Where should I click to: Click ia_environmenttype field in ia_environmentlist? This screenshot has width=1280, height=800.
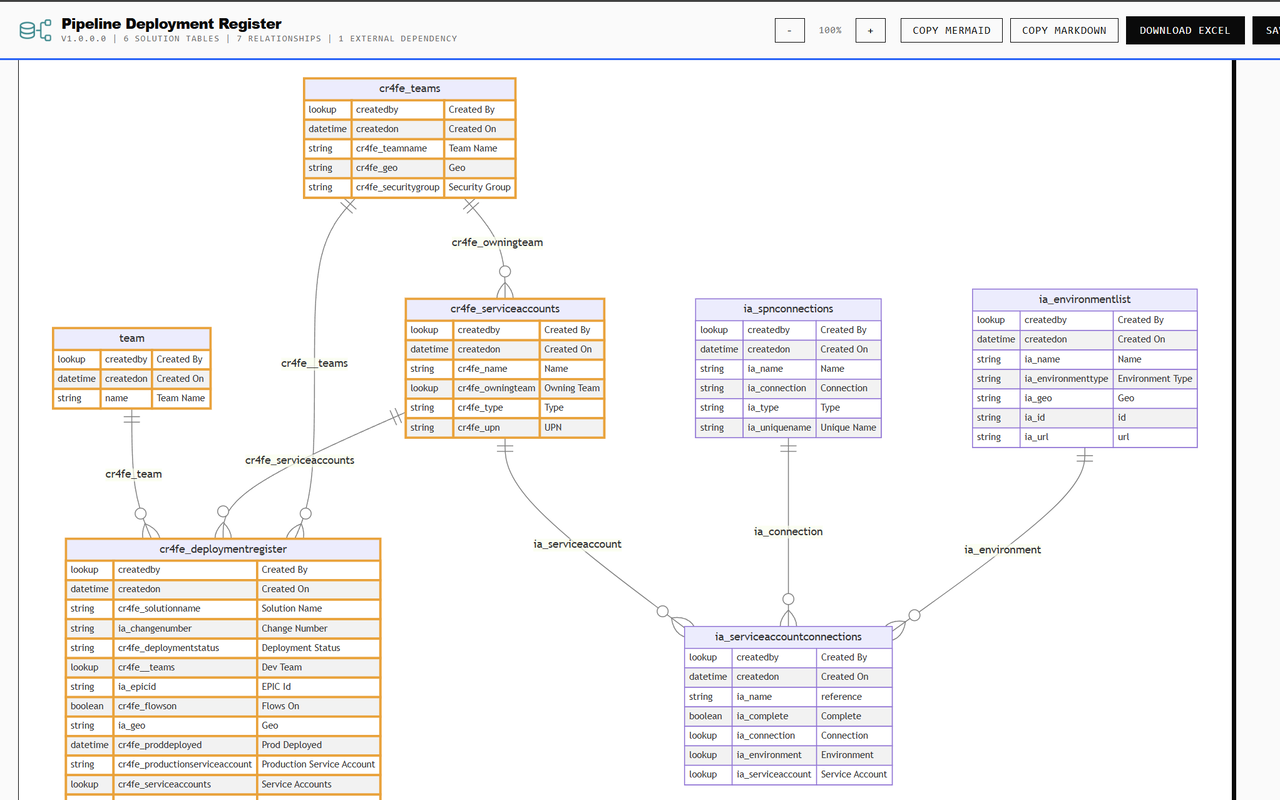point(1066,379)
